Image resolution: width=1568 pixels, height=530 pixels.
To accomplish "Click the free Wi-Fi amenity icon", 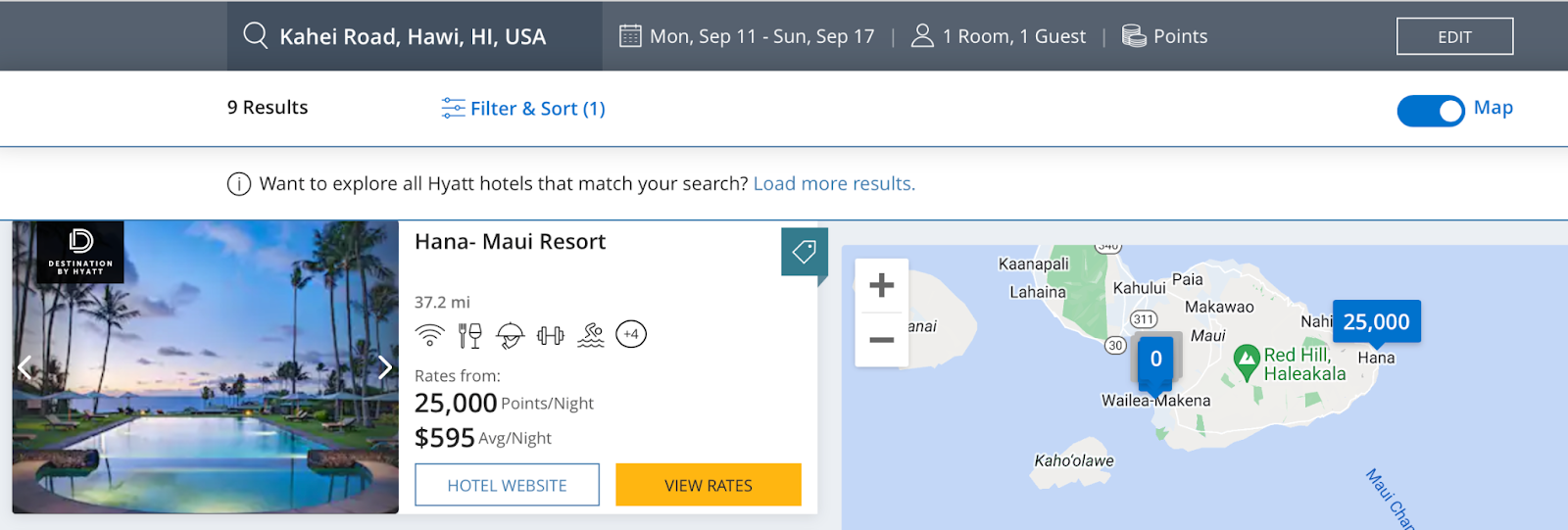I will pyautogui.click(x=429, y=335).
